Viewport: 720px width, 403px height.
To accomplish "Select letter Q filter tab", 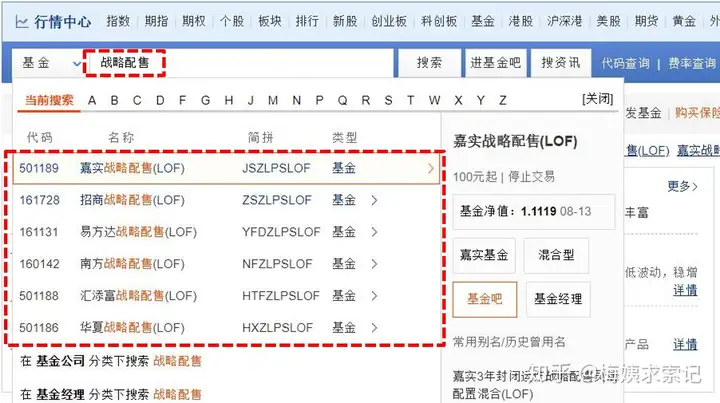I will (343, 101).
